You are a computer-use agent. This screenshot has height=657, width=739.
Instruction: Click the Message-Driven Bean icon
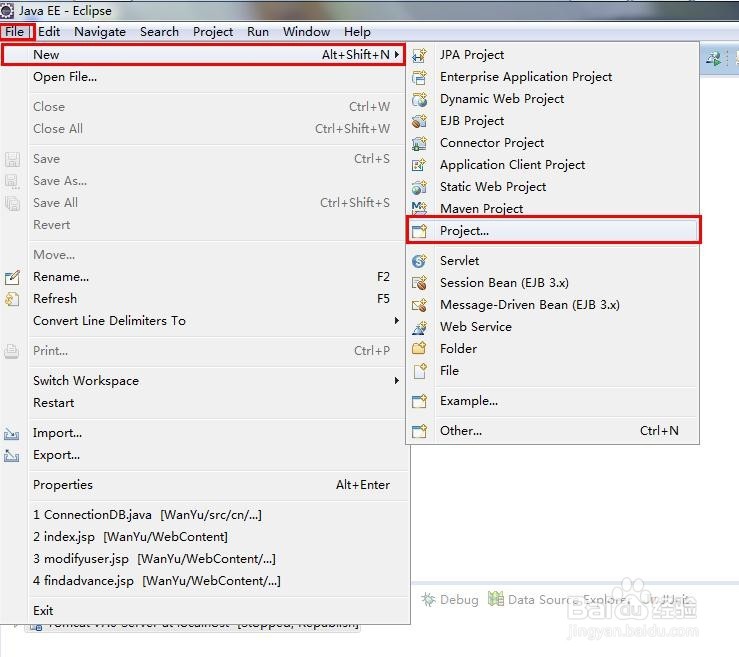419,305
